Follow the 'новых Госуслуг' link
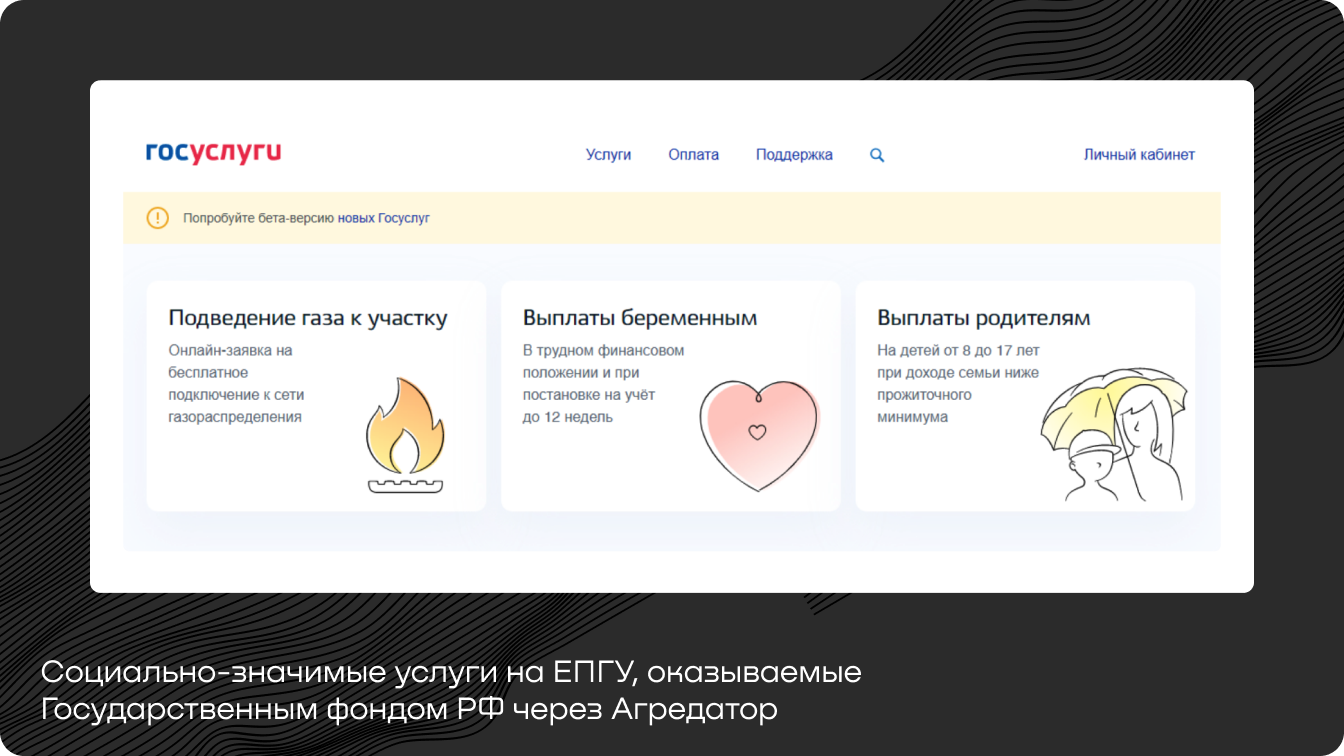Viewport: 1344px width, 756px height. [383, 218]
